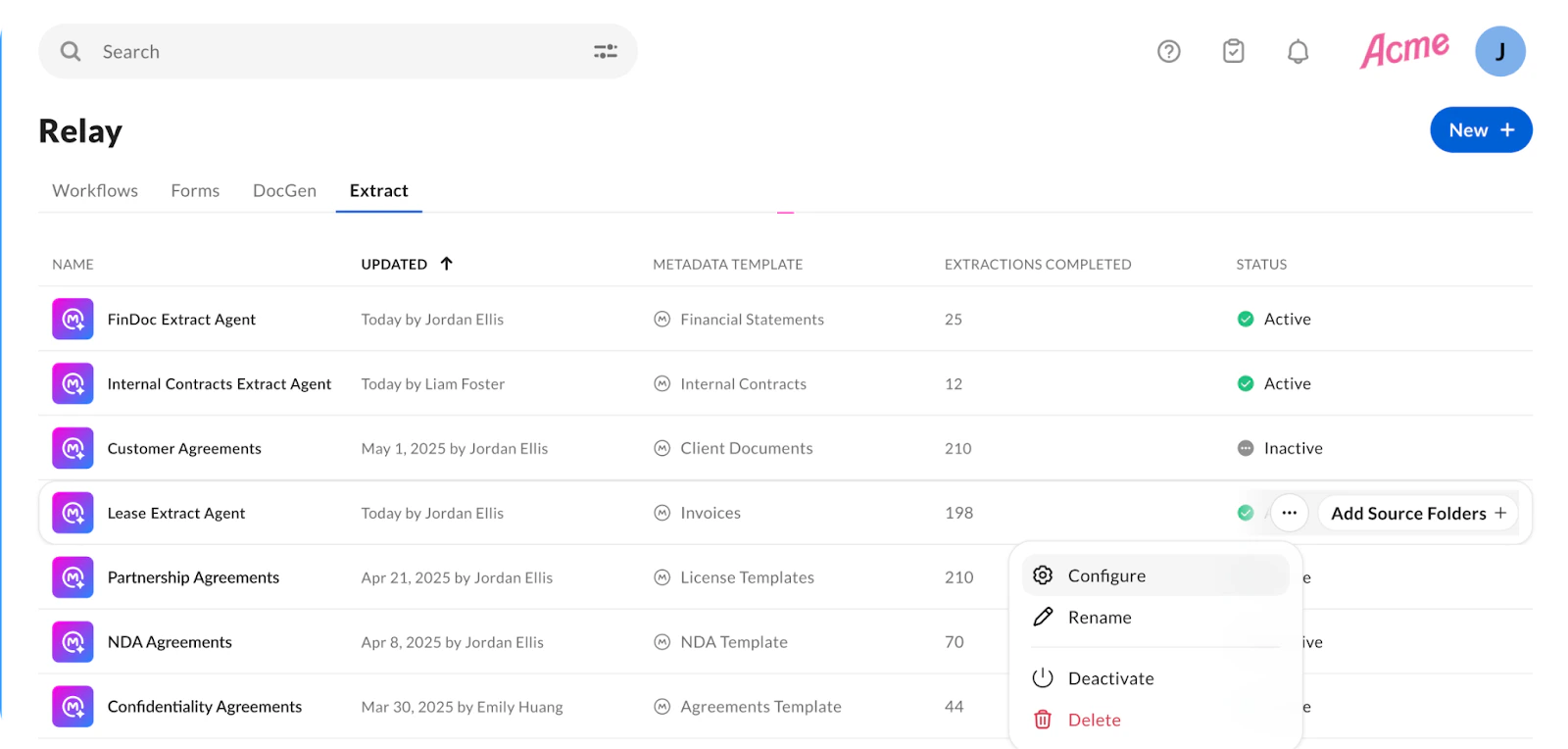Click the Lease Extract Agent icon
Viewport: 1568px width, 749px height.
point(73,513)
